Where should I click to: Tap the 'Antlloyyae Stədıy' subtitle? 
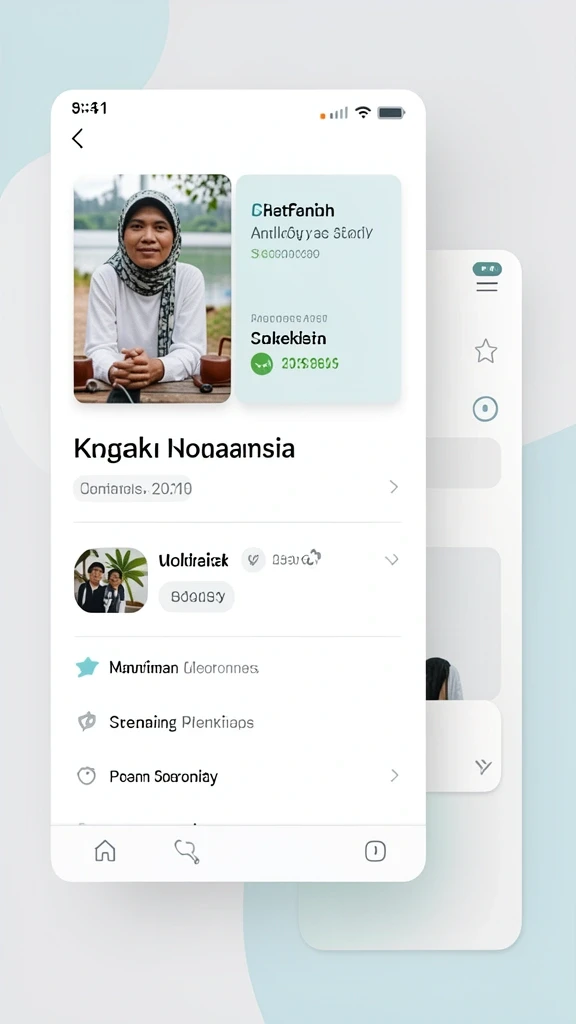pos(312,233)
